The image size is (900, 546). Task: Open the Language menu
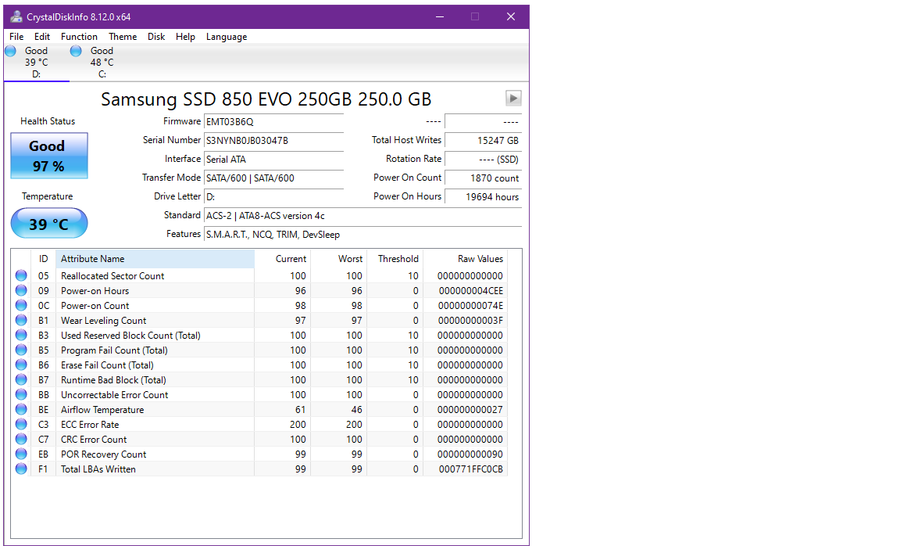tap(226, 37)
